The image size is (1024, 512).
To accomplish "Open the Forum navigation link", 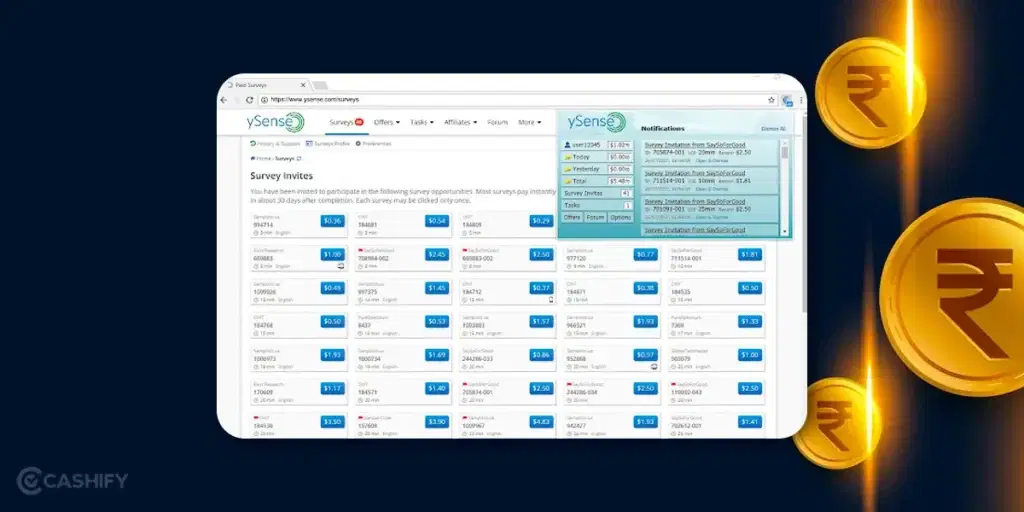I will (497, 122).
